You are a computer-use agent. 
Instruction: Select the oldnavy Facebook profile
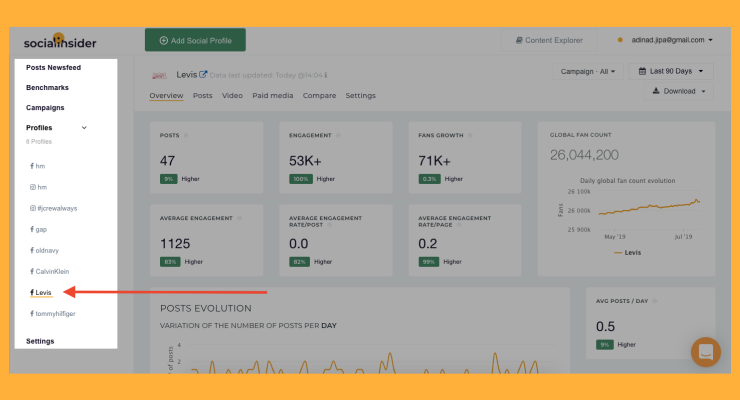click(44, 250)
